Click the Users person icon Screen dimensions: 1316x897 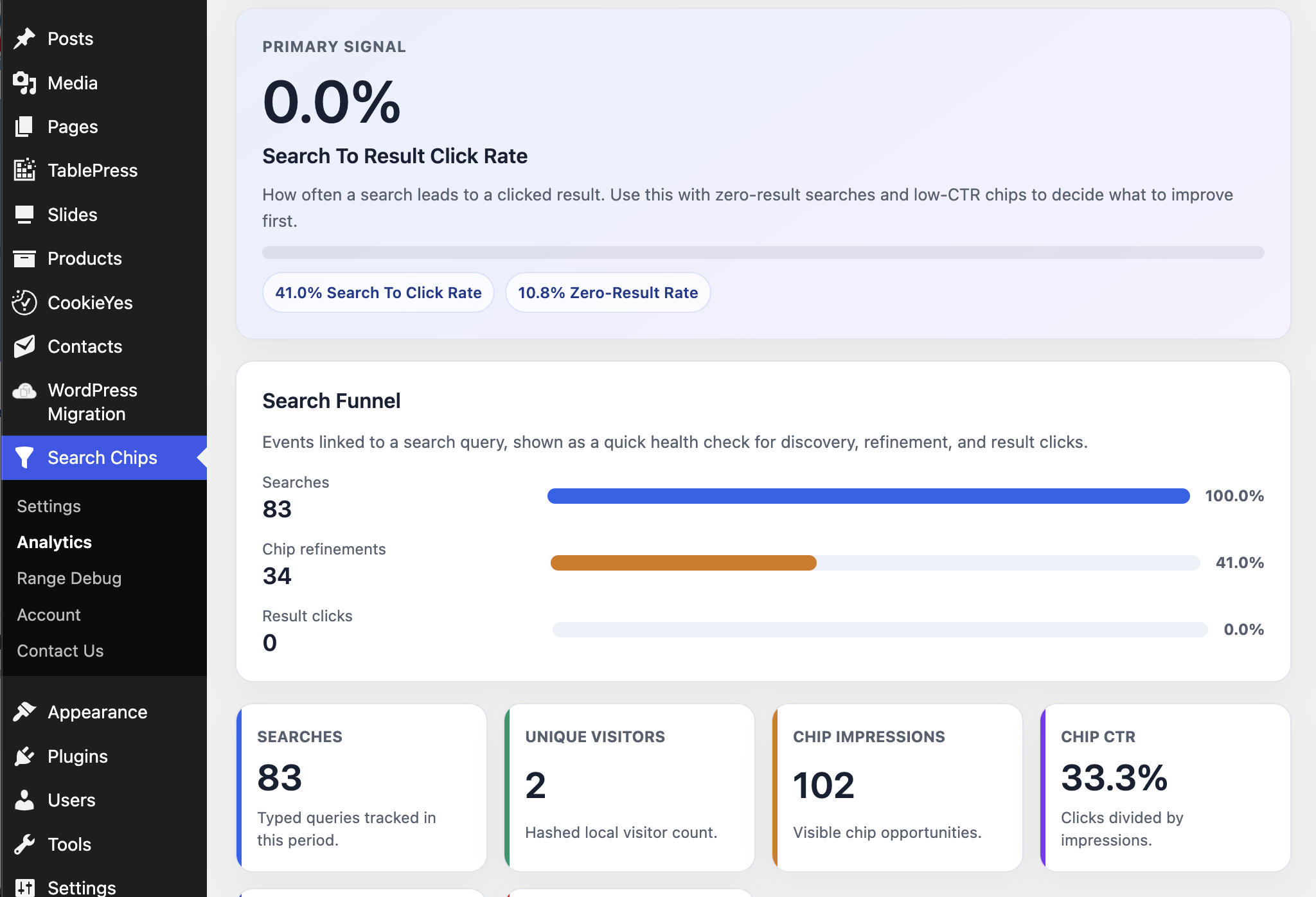point(24,800)
